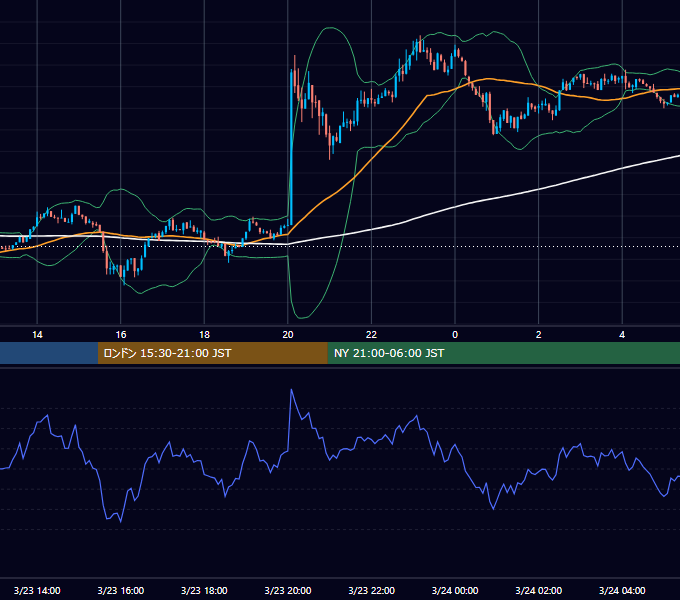Click the 3/23 16:00 time label
680x600 pixels.
[x=121, y=590]
